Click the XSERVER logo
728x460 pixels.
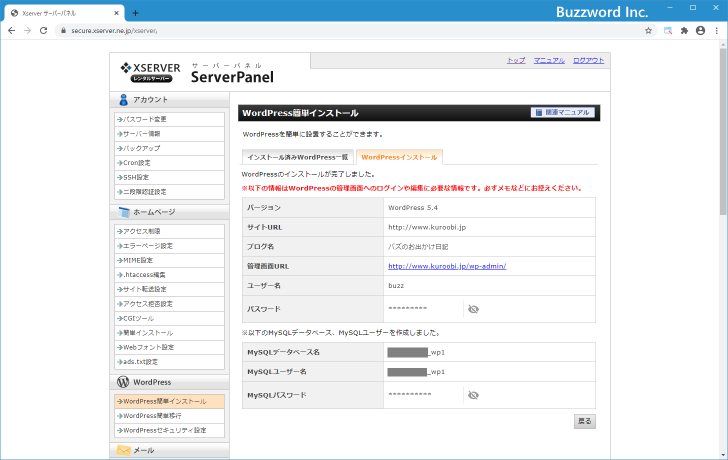(150, 72)
